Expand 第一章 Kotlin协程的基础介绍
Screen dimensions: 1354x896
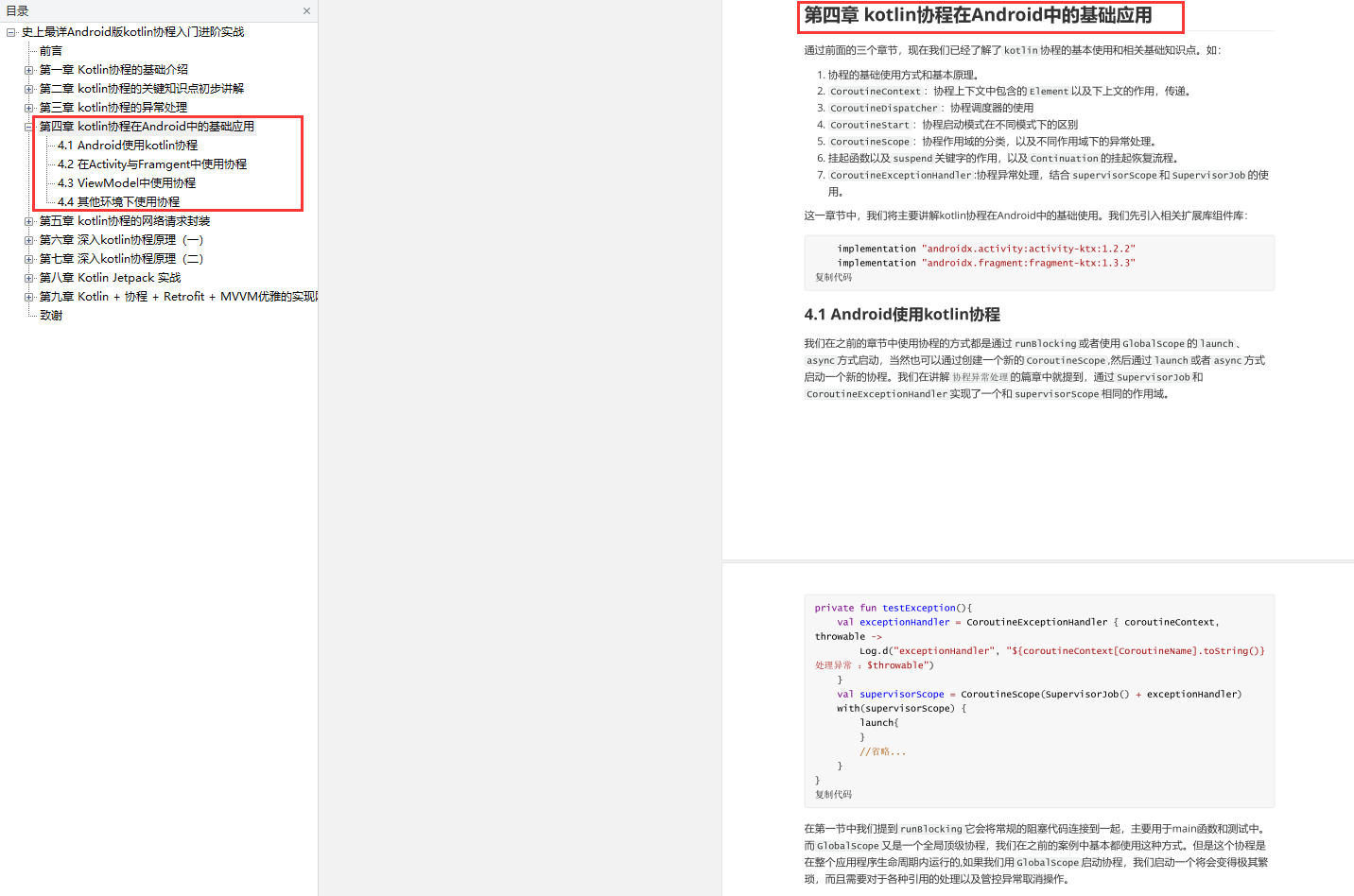pos(28,70)
